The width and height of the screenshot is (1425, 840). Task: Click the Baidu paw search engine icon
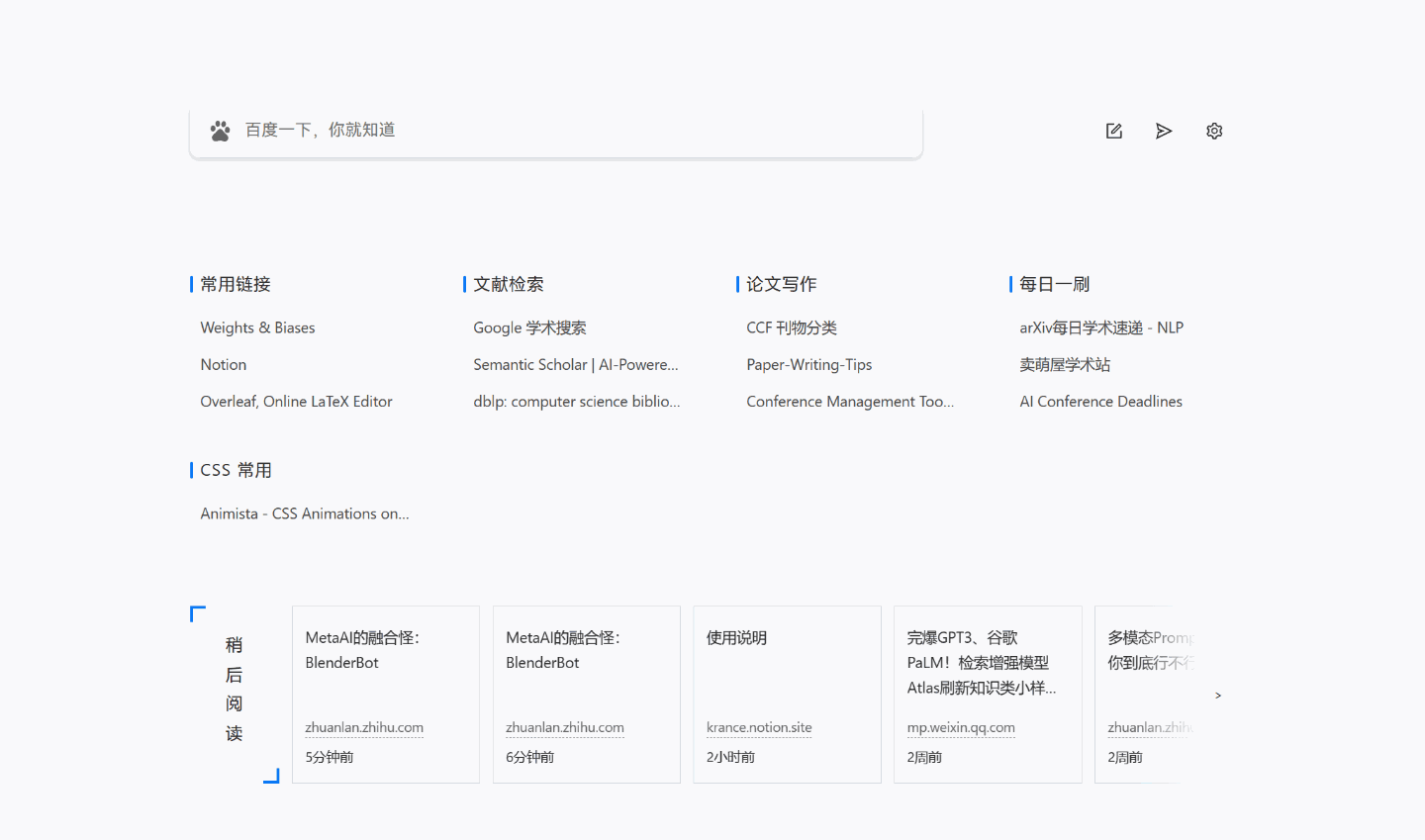[x=220, y=131]
